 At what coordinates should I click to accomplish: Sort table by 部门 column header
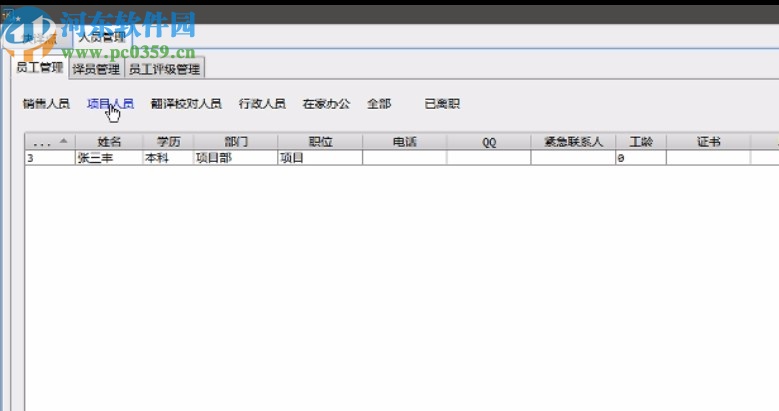tap(236, 142)
